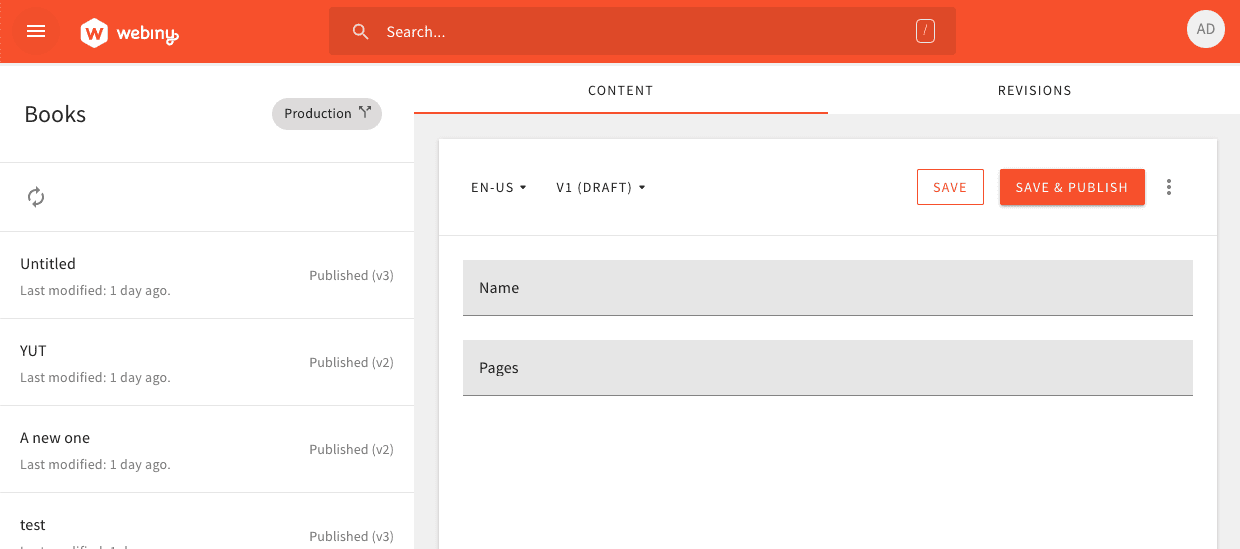This screenshot has width=1240, height=549.
Task: Refresh the Books list
Action: coord(36,197)
